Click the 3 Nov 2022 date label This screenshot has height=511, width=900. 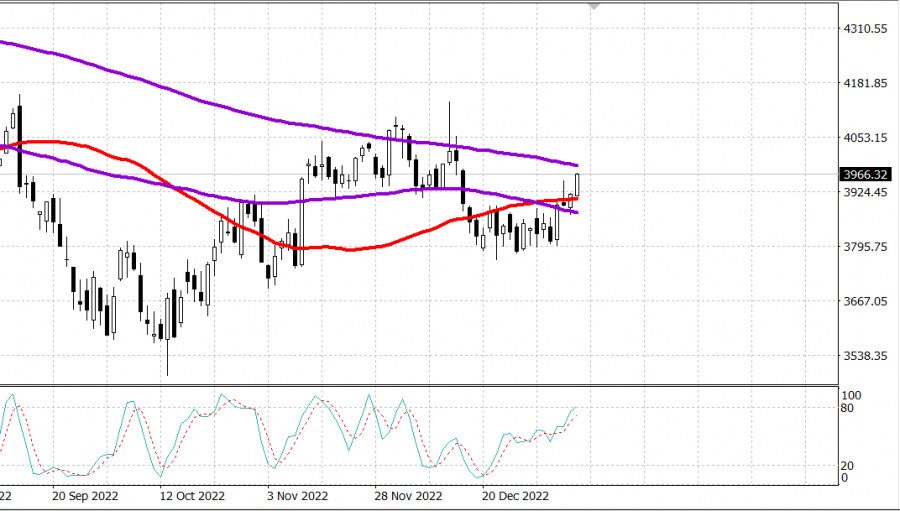click(x=297, y=496)
